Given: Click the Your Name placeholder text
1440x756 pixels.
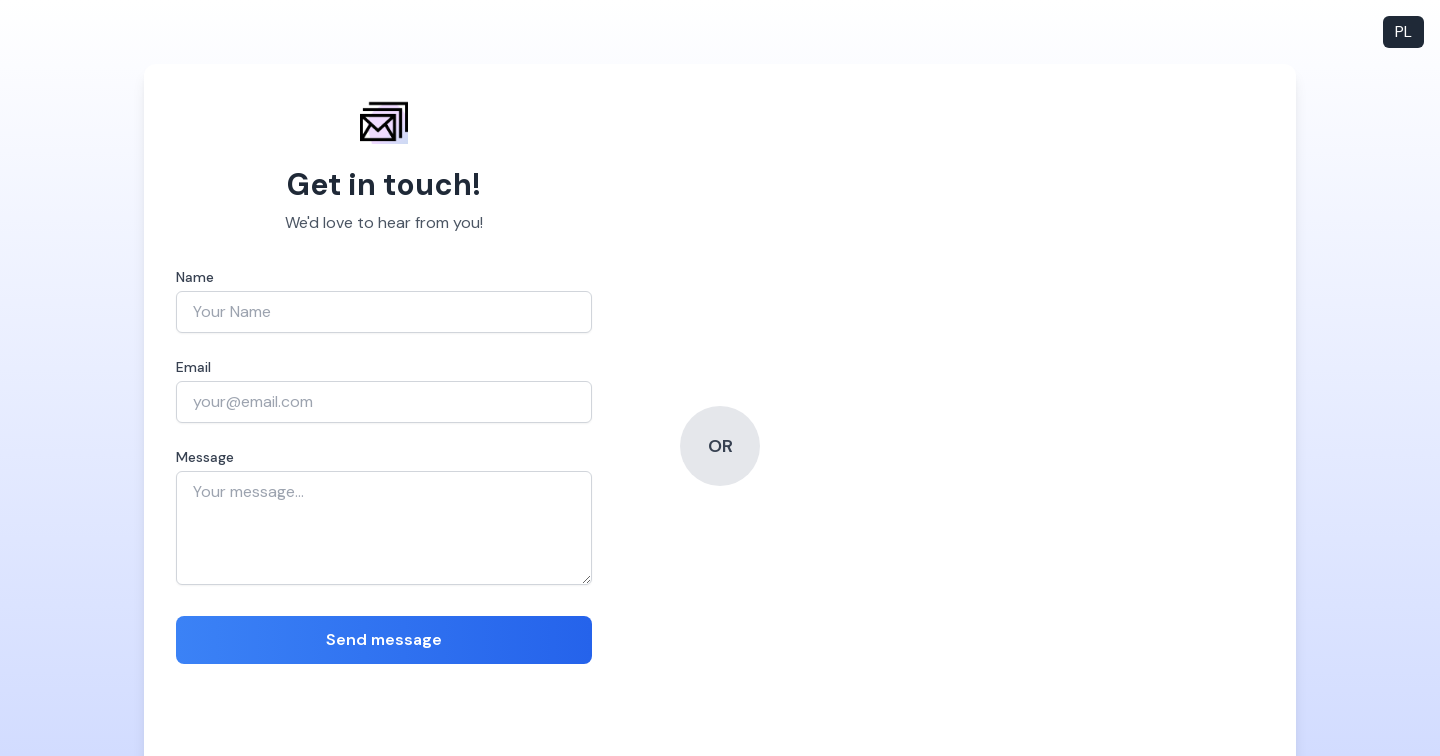Looking at the screenshot, I should tap(232, 312).
